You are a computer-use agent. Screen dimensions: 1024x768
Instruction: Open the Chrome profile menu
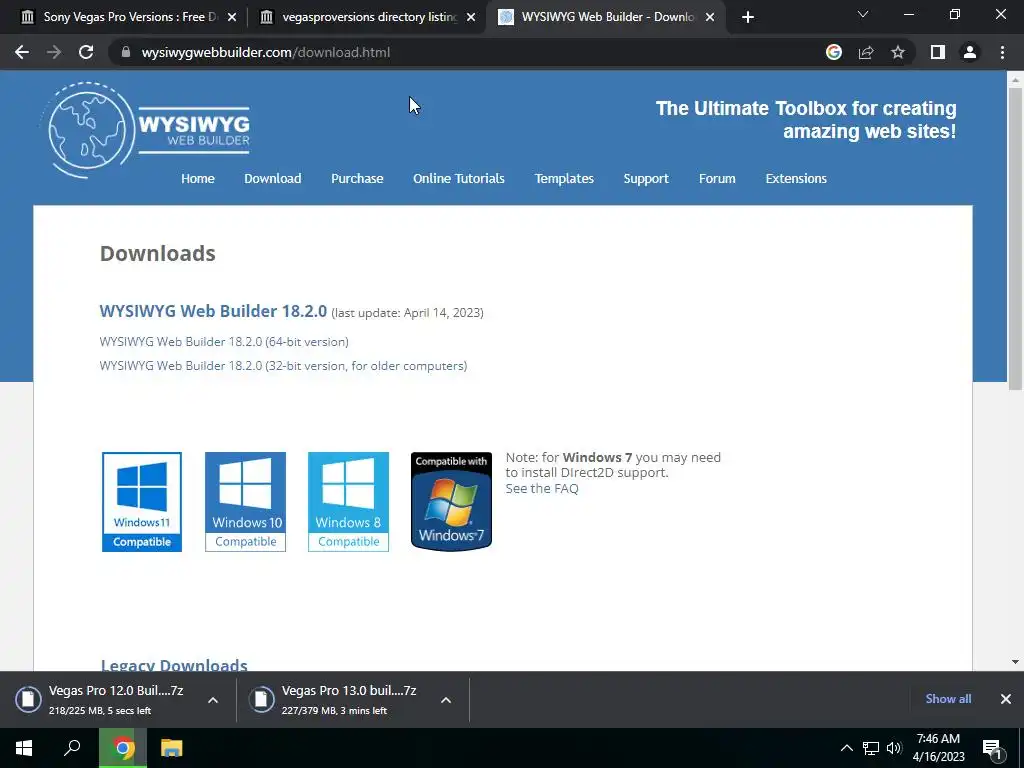coord(970,52)
